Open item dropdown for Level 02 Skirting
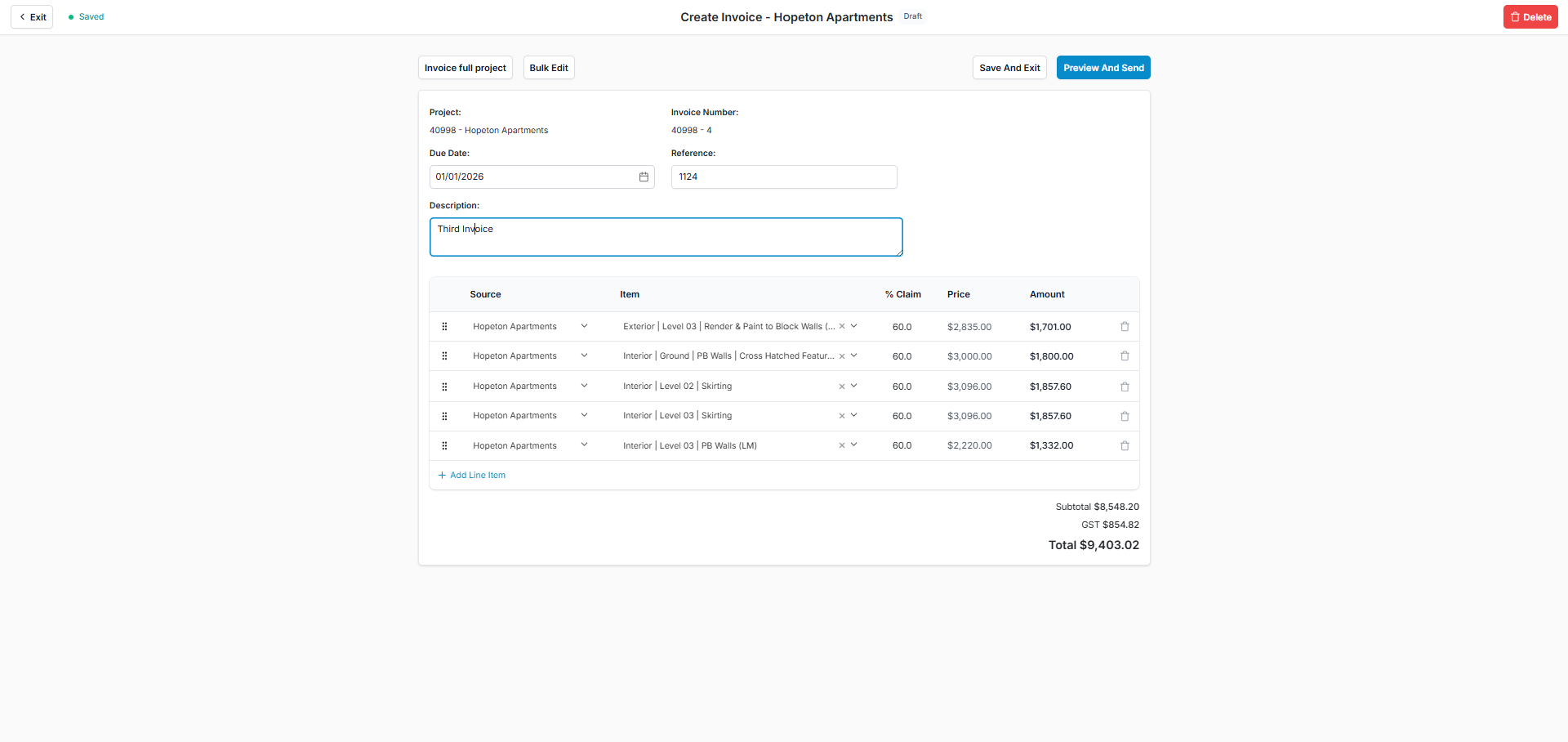The height and width of the screenshot is (742, 1568). (854, 386)
